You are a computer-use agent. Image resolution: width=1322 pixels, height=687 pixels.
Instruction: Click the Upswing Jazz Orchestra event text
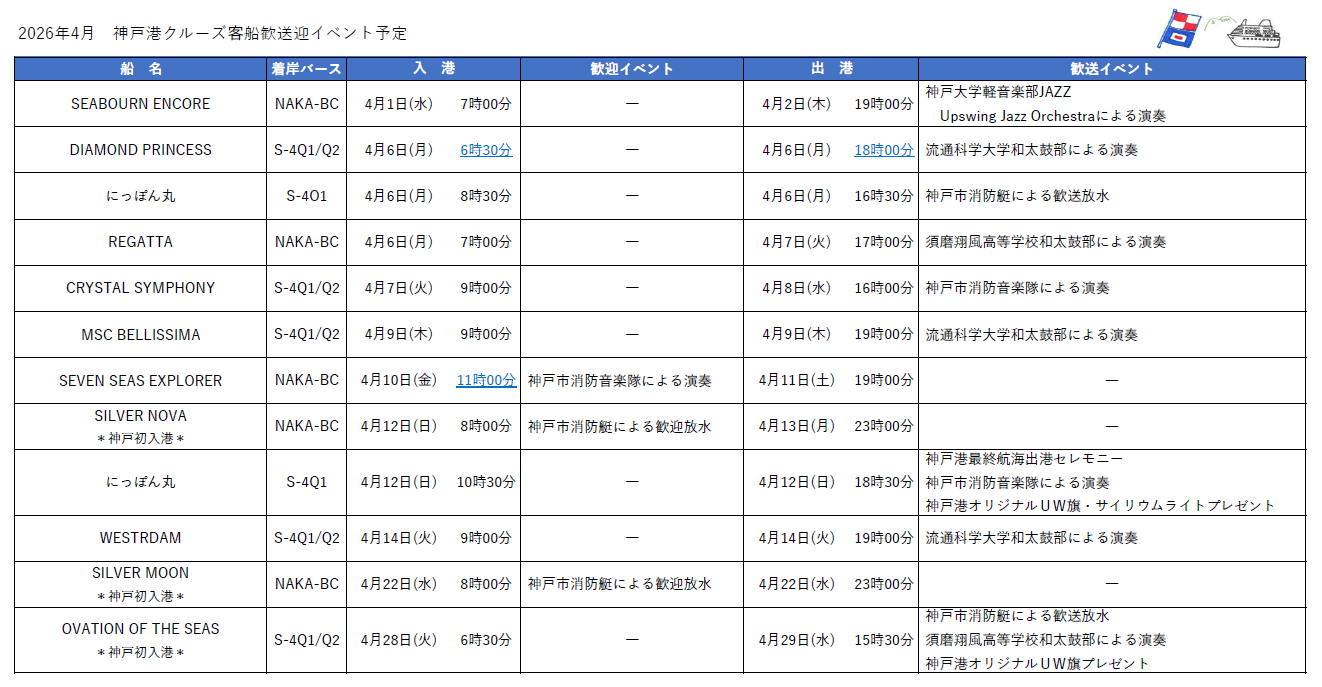click(1052, 115)
